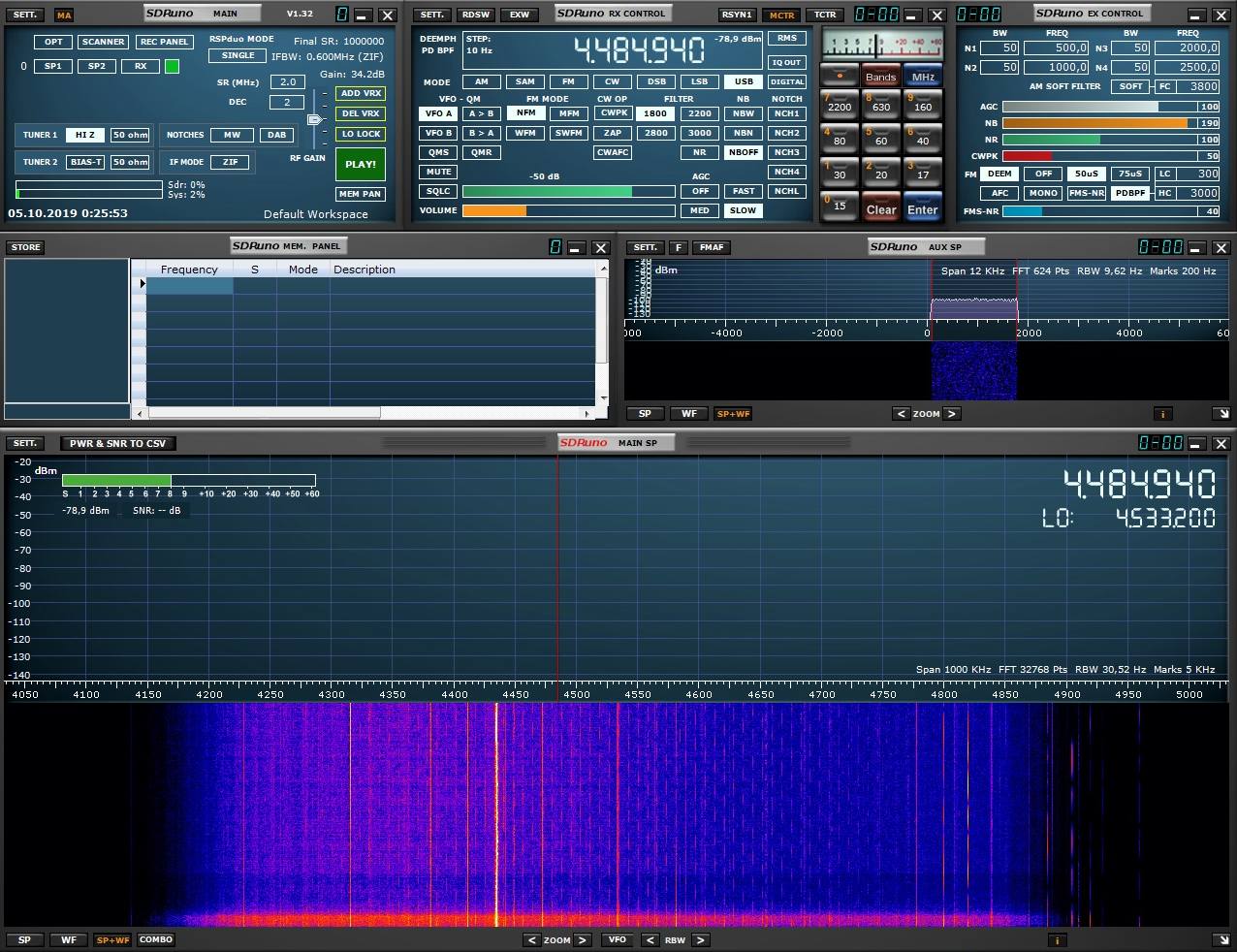Click the MHz key on the keypad
Viewport: 1237px width, 952px height.
pyautogui.click(x=922, y=76)
